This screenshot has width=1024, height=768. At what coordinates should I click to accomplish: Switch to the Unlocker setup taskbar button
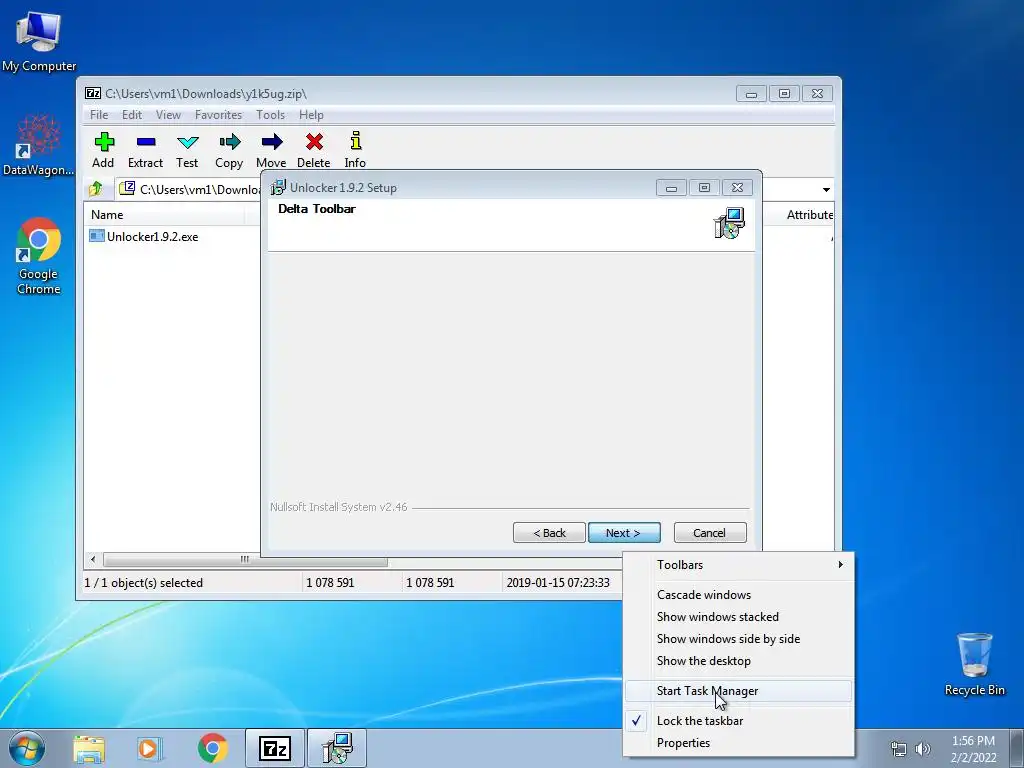pos(337,748)
